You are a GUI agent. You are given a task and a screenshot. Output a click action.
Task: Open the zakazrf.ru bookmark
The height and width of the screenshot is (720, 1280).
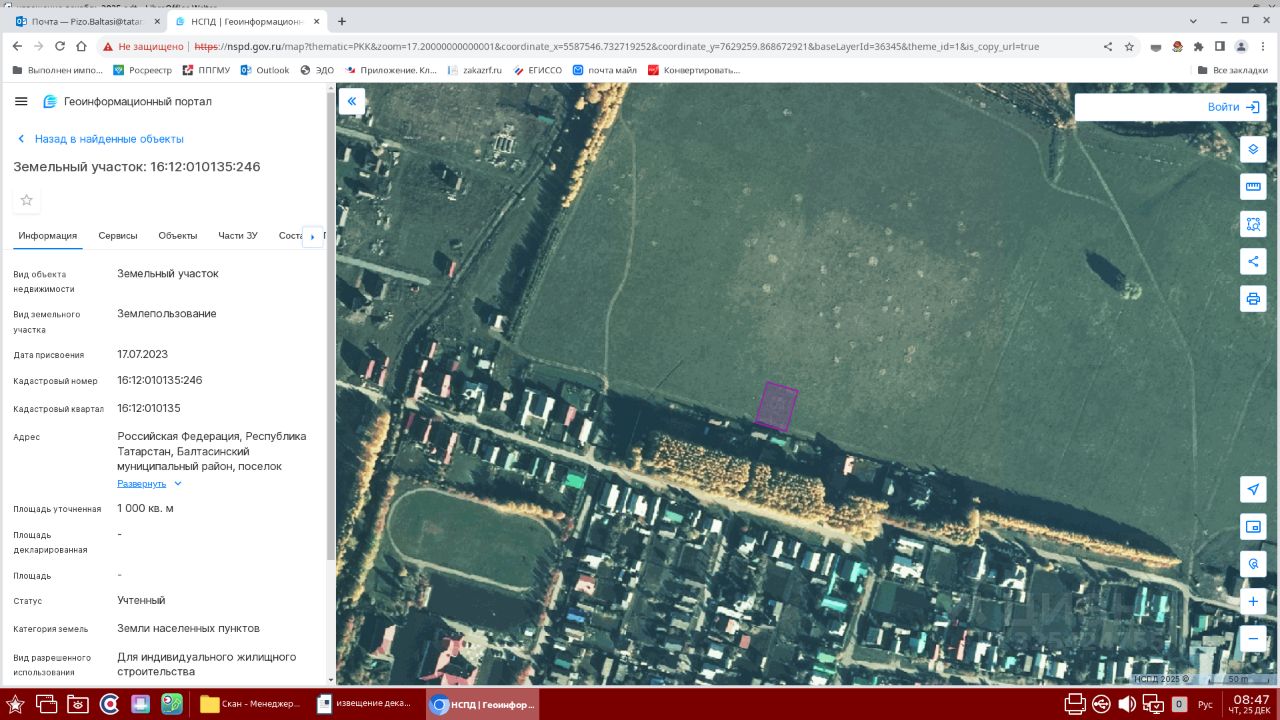[x=475, y=70]
